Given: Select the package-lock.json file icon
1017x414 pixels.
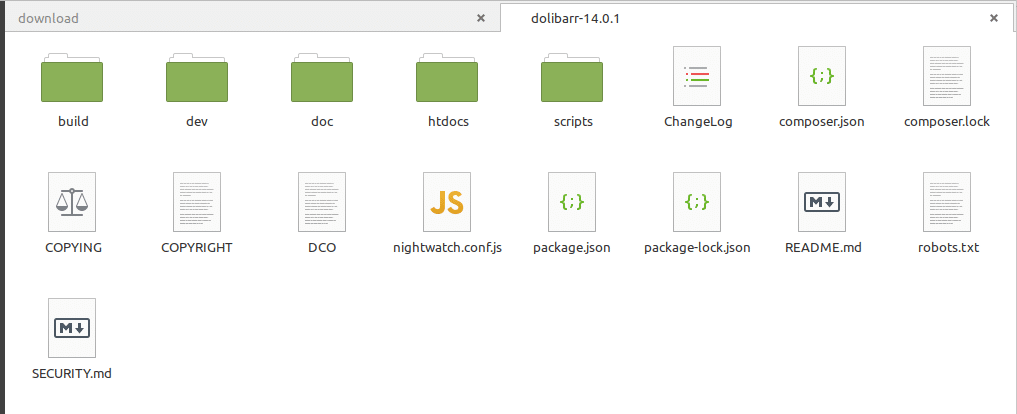Looking at the screenshot, I should (x=697, y=202).
